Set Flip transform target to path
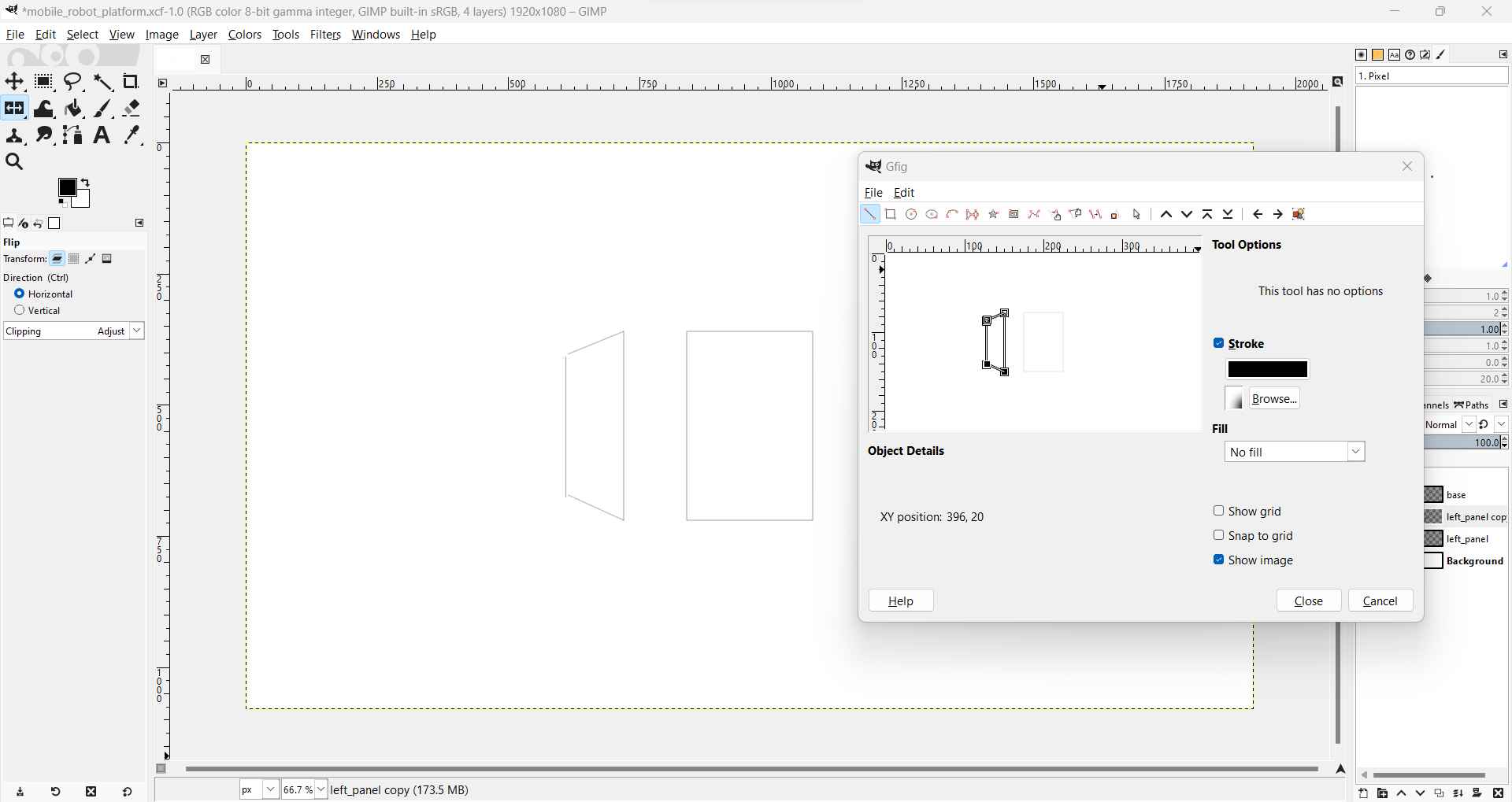The width and height of the screenshot is (1512, 802). pos(91,260)
